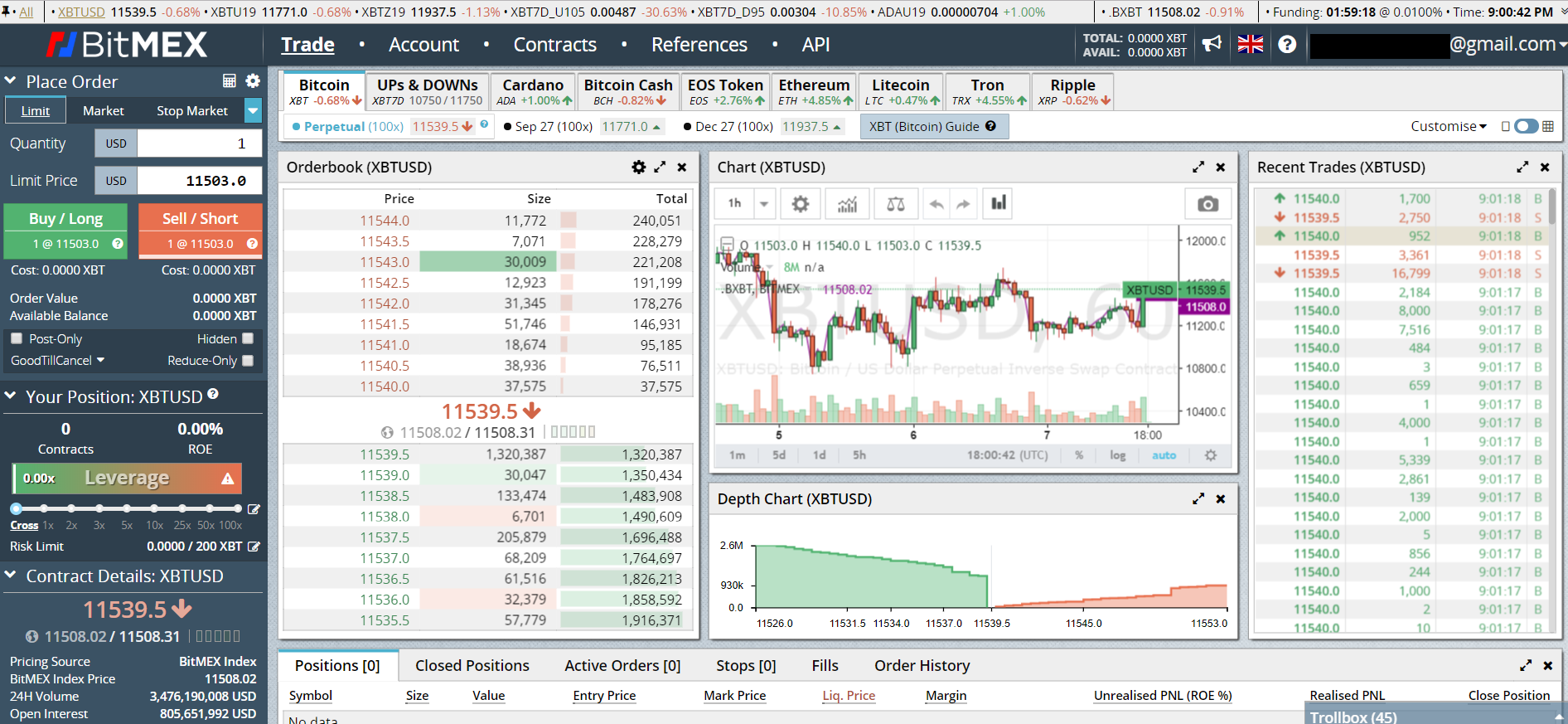Open XBT (Bitcoin) Guide

pyautogui.click(x=933, y=126)
